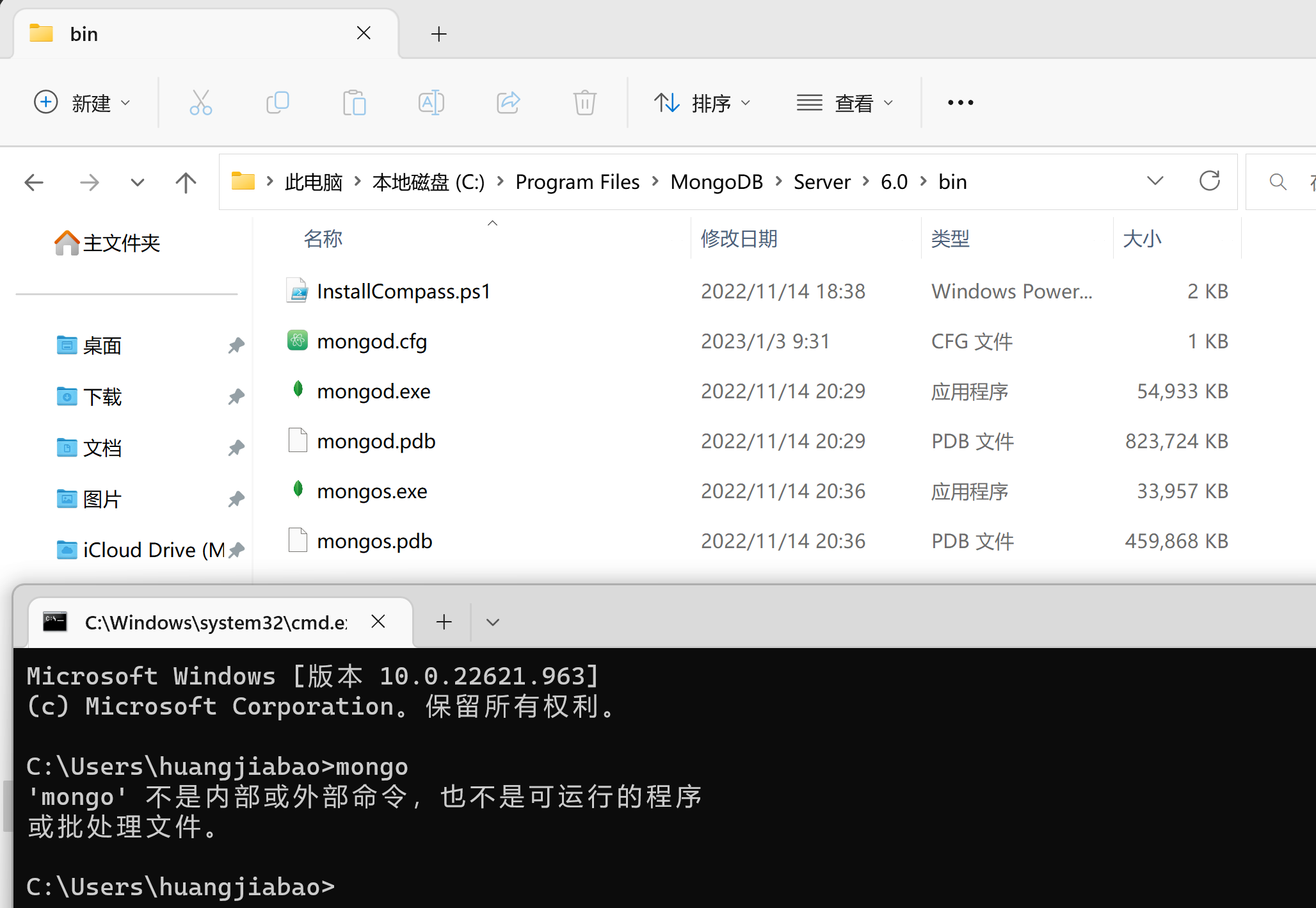1316x908 pixels.
Task: Click Program Files breadcrumb
Action: pyautogui.click(x=577, y=182)
